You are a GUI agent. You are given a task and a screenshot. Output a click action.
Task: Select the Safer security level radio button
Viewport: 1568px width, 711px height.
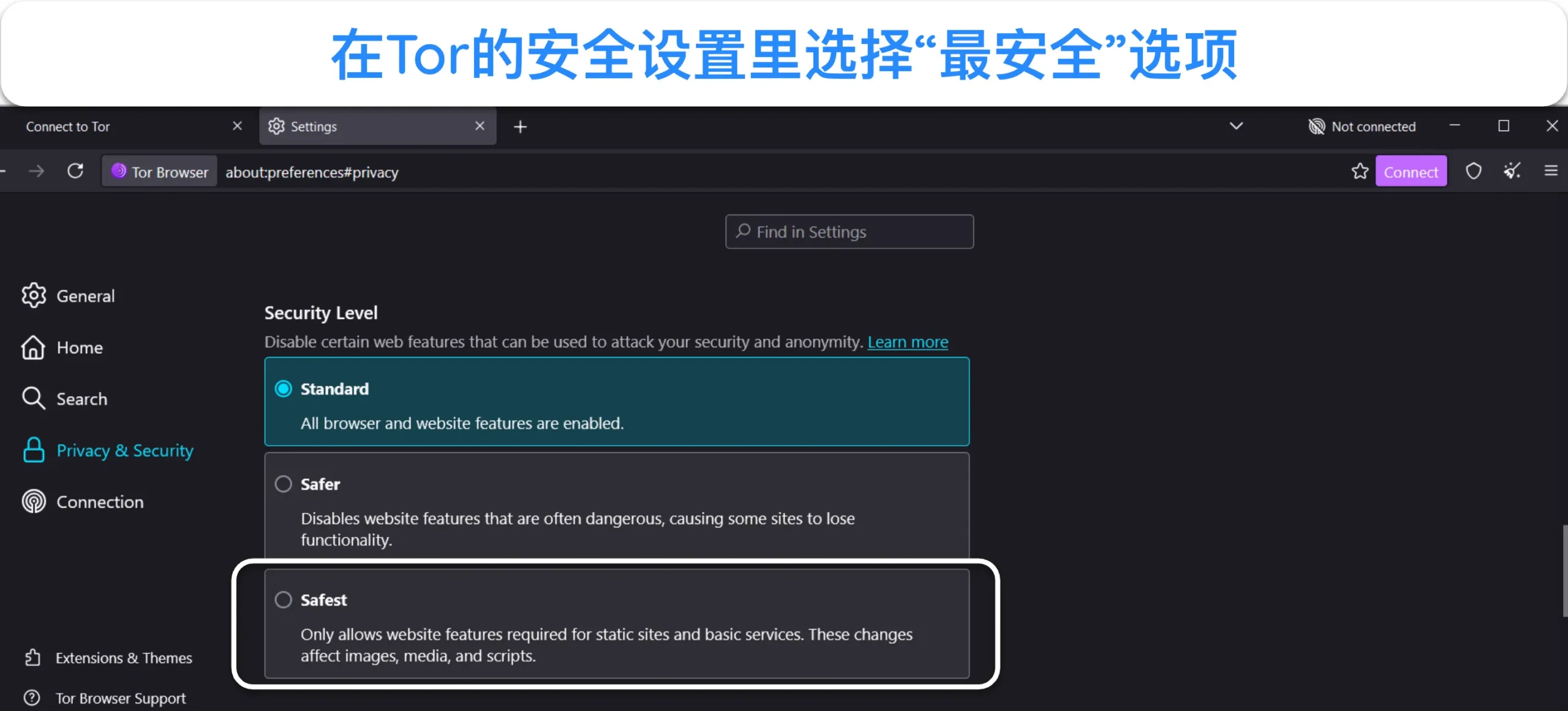pyautogui.click(x=283, y=484)
